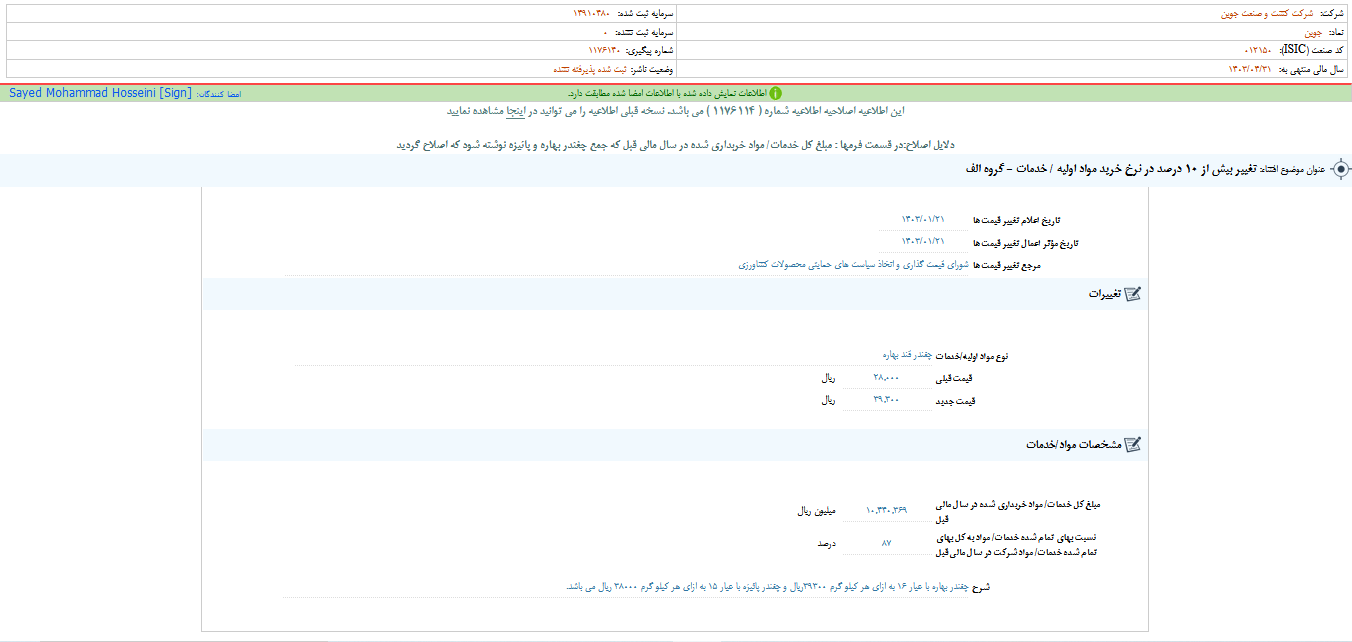This screenshot has height=642, width=1352.
Task: Click the edit icon next to تغییرات heading
Action: (1132, 294)
